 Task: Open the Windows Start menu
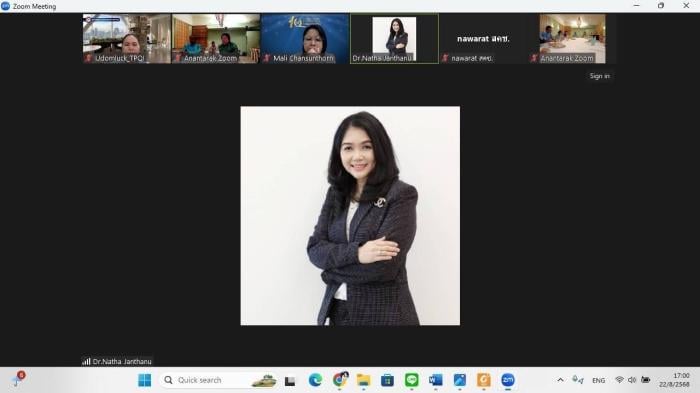pos(145,380)
